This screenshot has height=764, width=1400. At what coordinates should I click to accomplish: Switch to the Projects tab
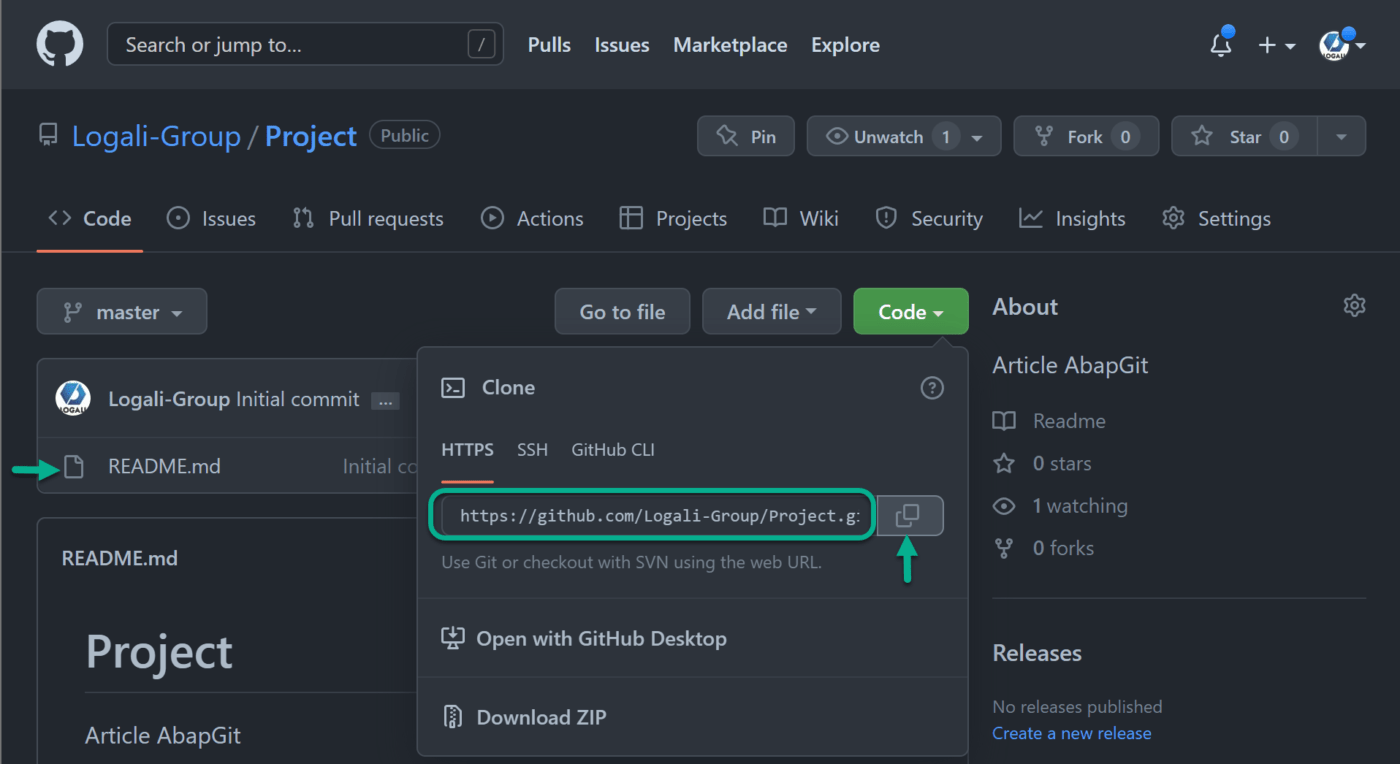click(673, 219)
